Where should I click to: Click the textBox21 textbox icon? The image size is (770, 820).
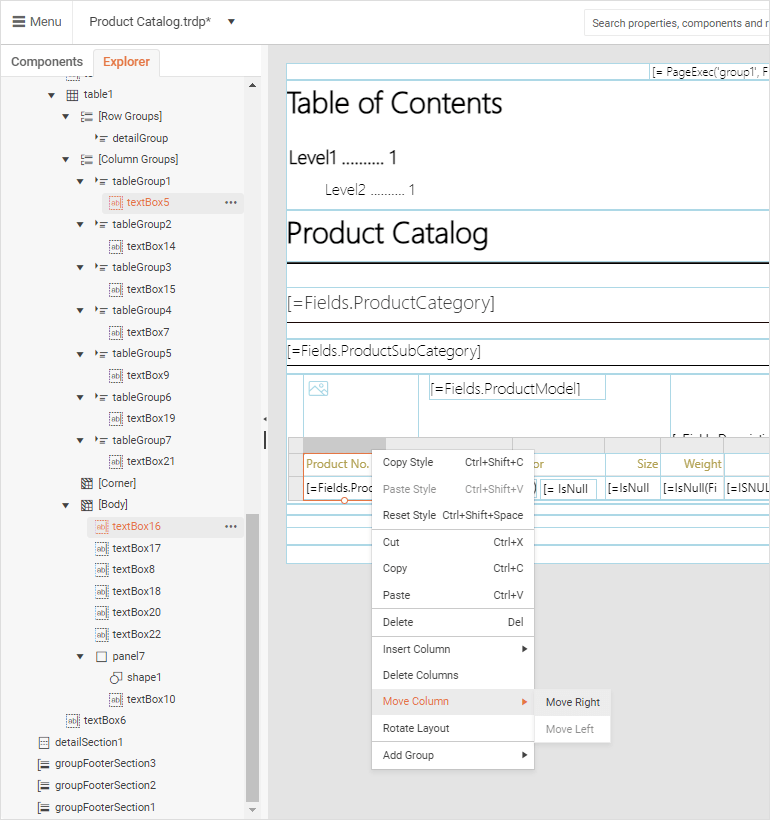(116, 462)
